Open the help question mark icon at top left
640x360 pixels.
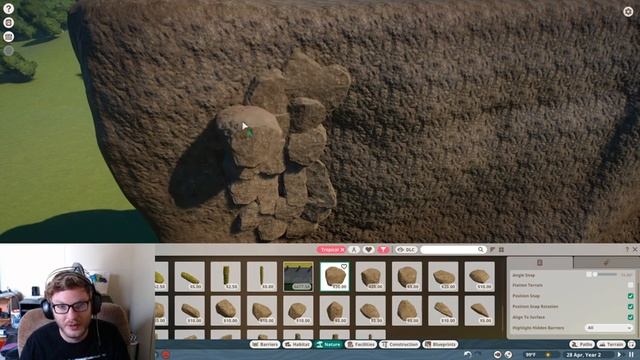pyautogui.click(x=8, y=8)
